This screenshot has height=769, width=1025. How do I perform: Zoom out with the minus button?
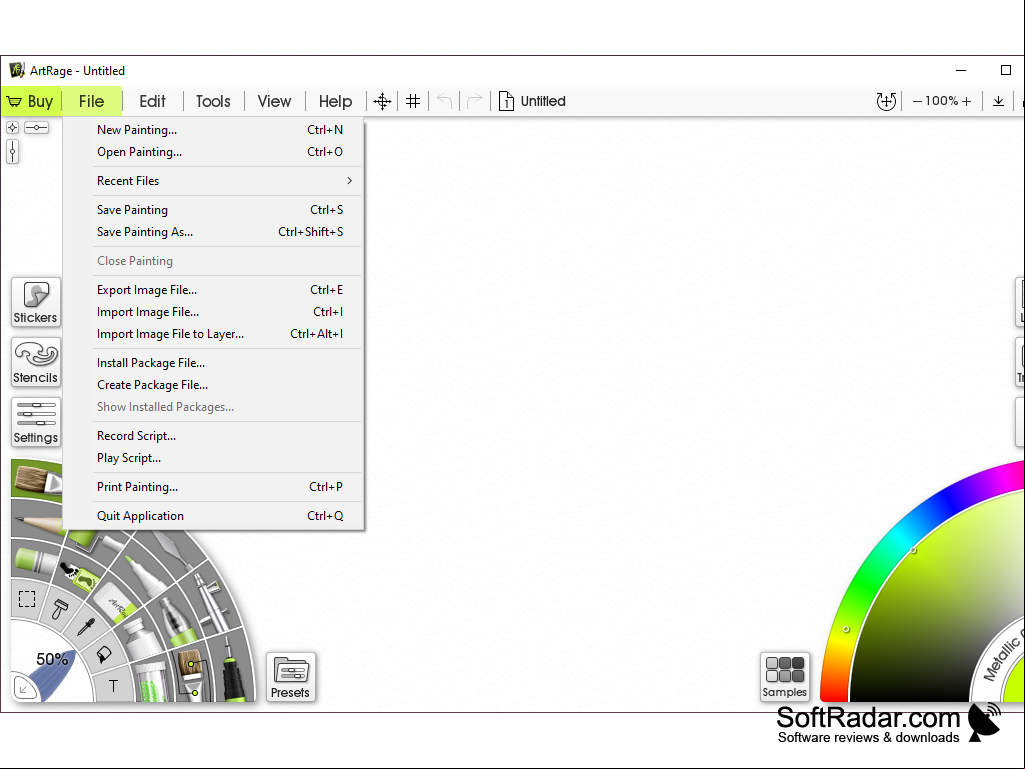(917, 101)
